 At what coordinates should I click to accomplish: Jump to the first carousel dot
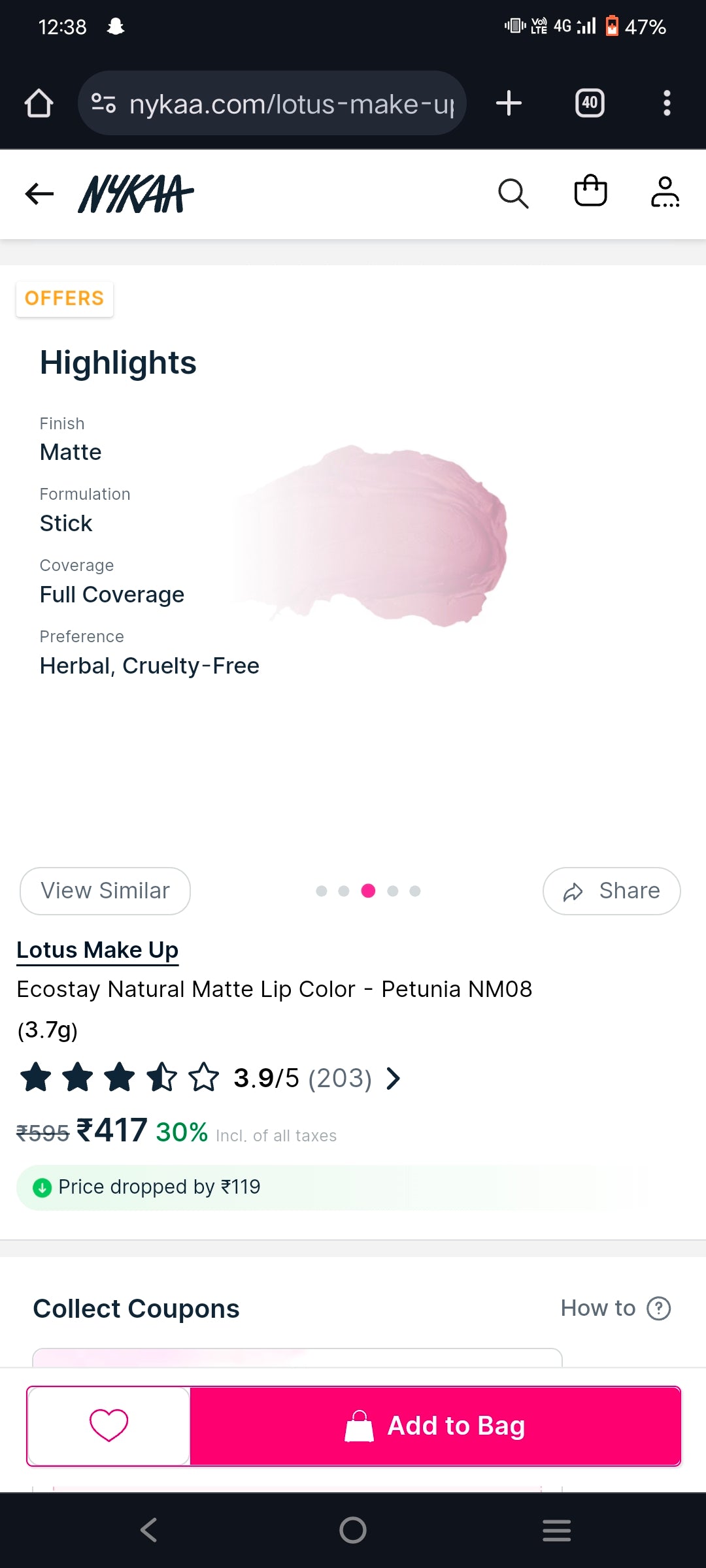(x=321, y=891)
